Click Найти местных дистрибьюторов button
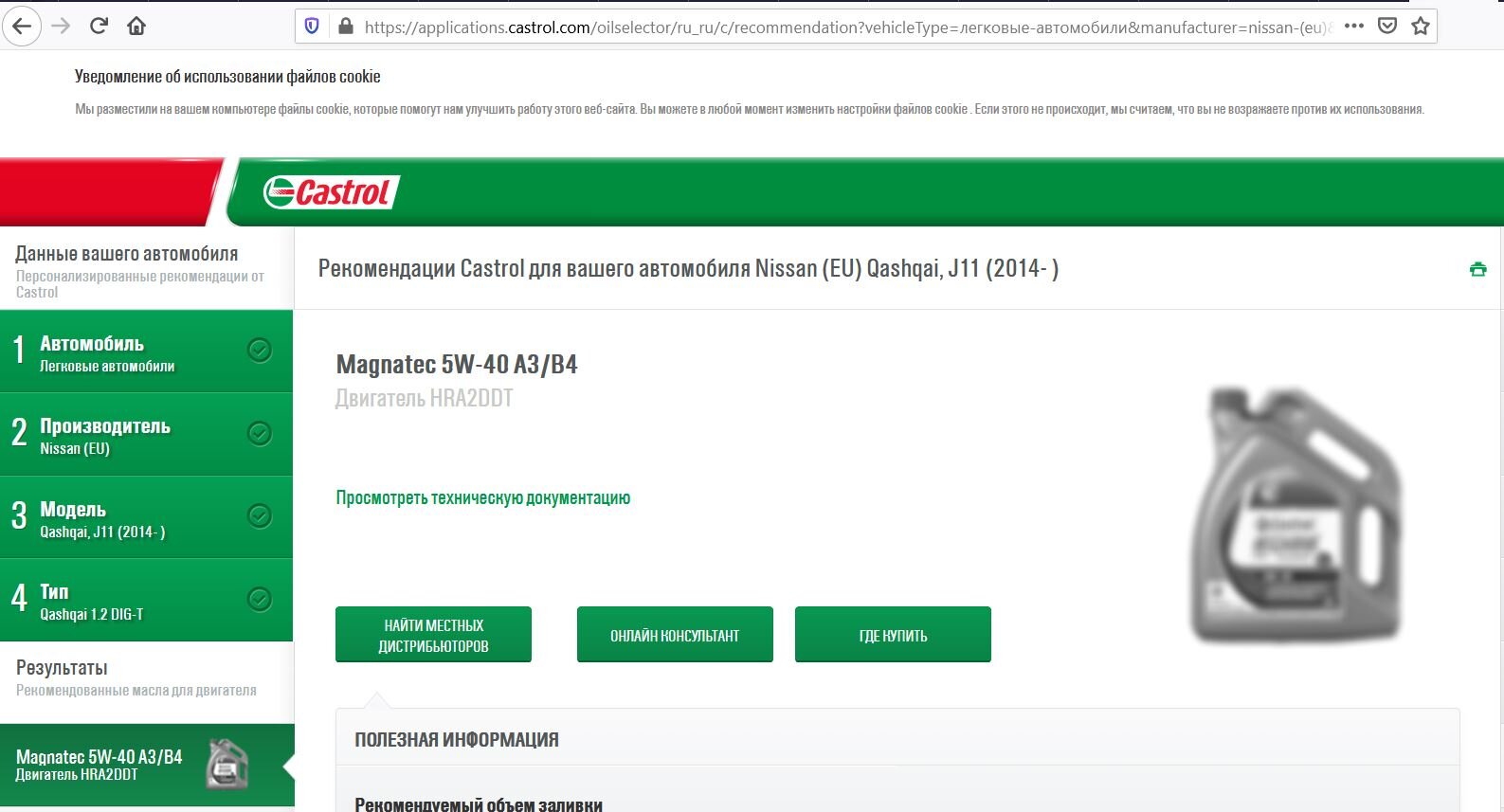The width and height of the screenshot is (1504, 812). point(433,635)
